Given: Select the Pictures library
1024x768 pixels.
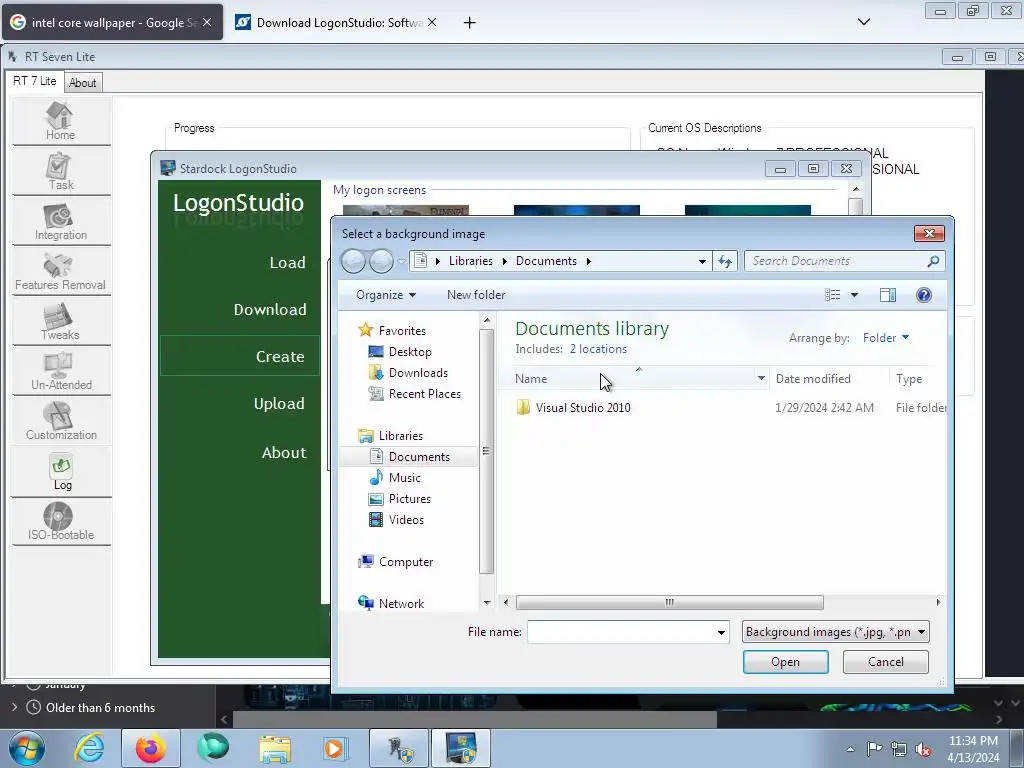Looking at the screenshot, I should pyautogui.click(x=409, y=499).
